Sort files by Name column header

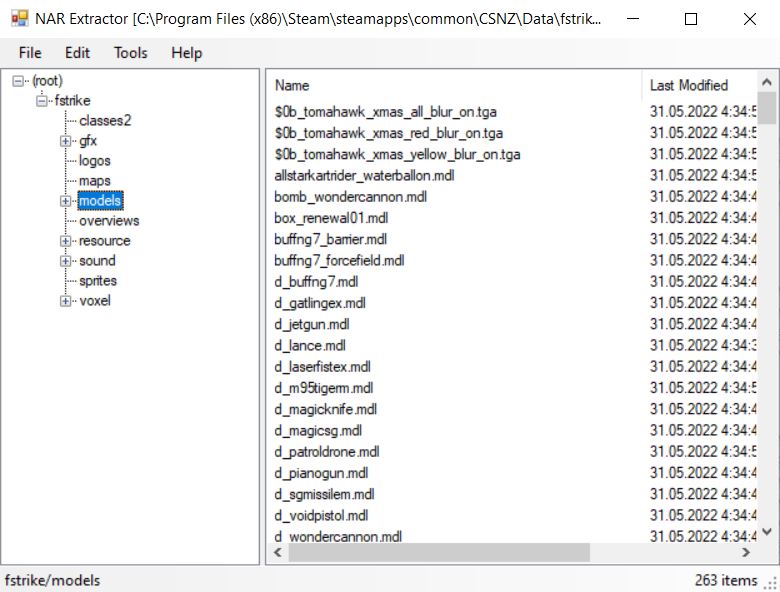pyautogui.click(x=292, y=86)
